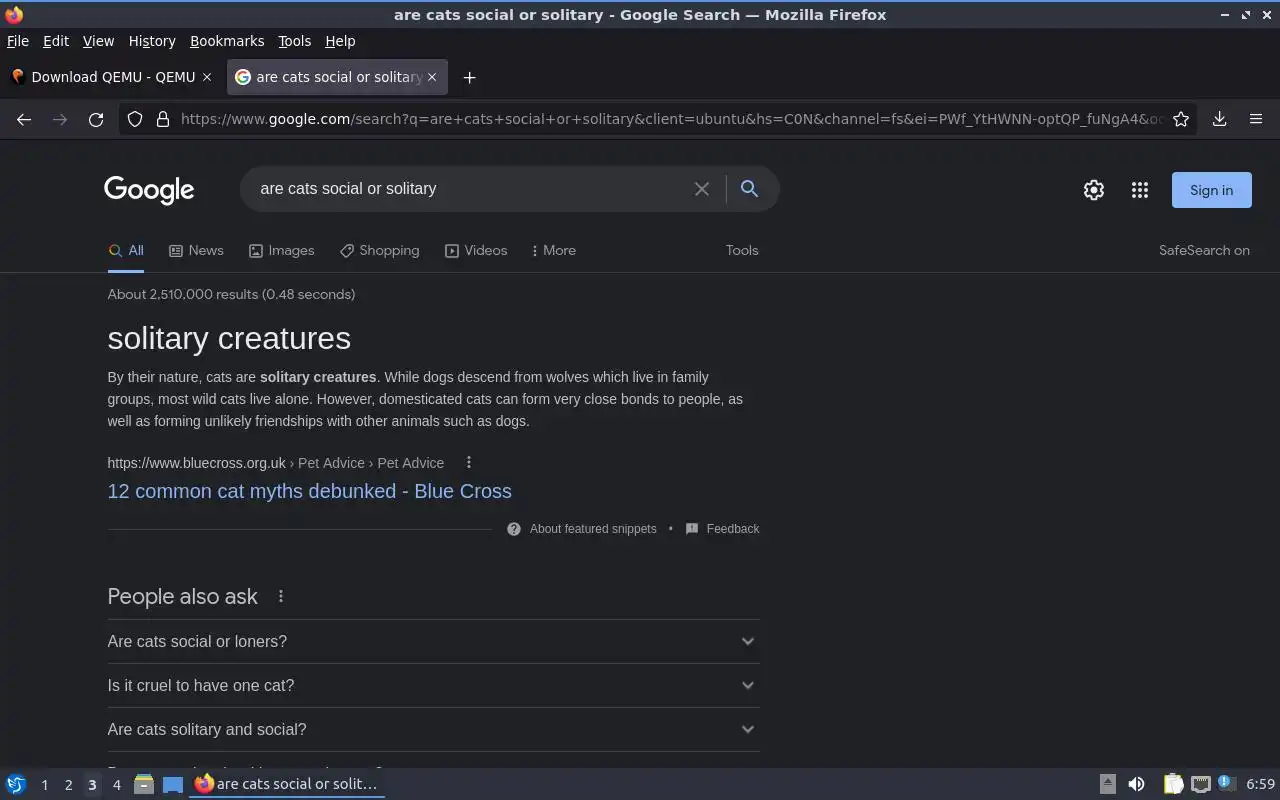Select the All results tab
Screen dimensions: 1280x800
(x=126, y=251)
